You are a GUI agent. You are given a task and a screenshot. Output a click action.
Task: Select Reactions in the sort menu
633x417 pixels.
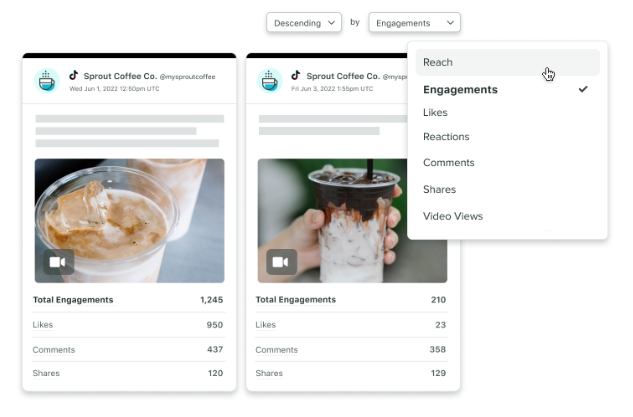click(x=446, y=136)
